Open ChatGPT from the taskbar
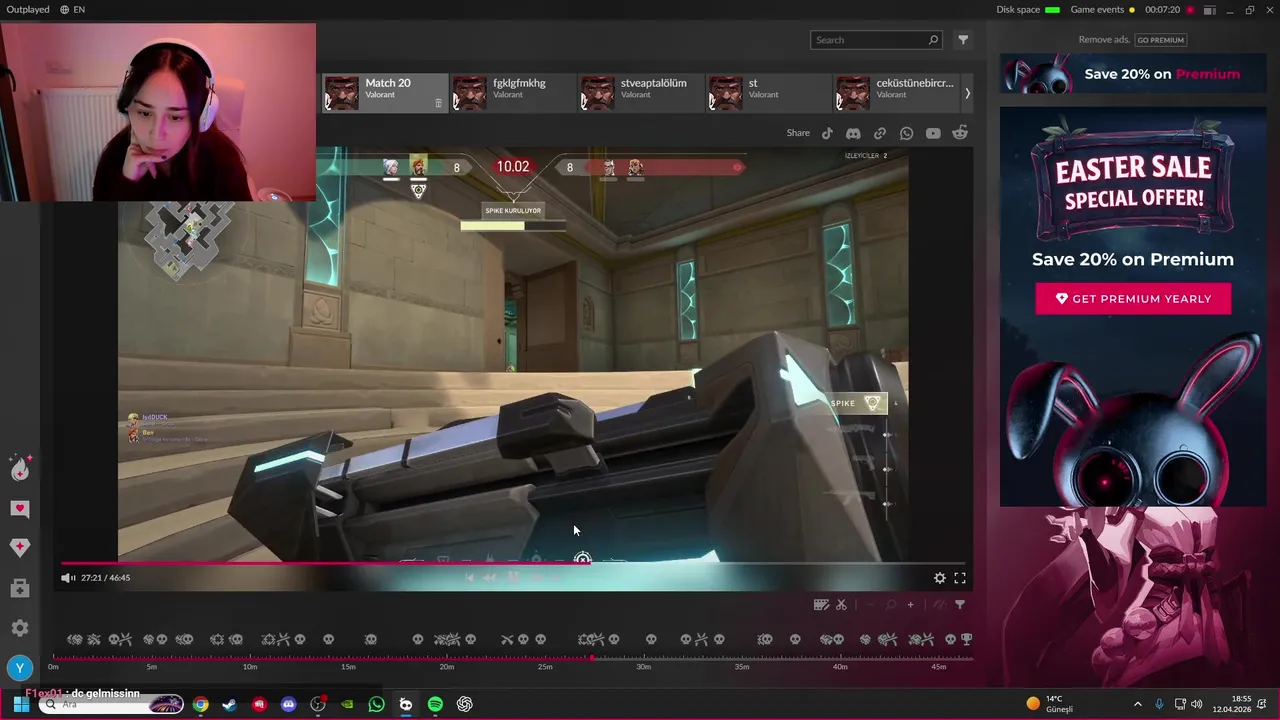Image resolution: width=1280 pixels, height=720 pixels. (465, 704)
